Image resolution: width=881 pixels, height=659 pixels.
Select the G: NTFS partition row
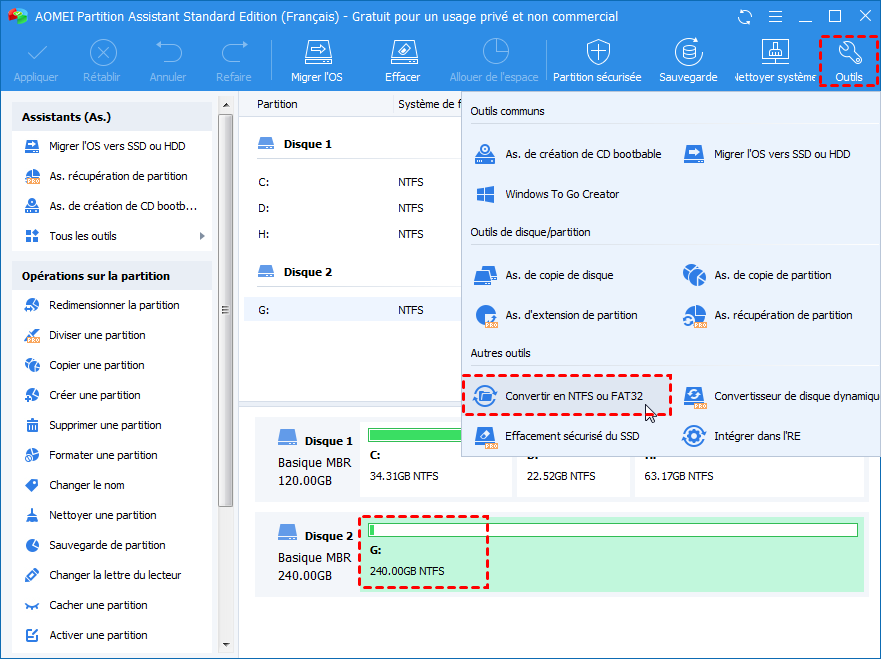(x=353, y=310)
